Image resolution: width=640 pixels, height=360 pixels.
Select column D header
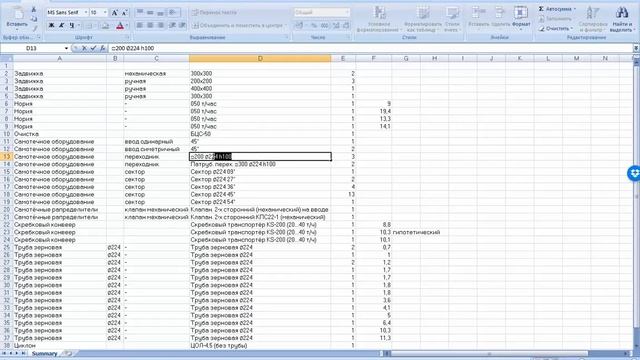[260, 58]
